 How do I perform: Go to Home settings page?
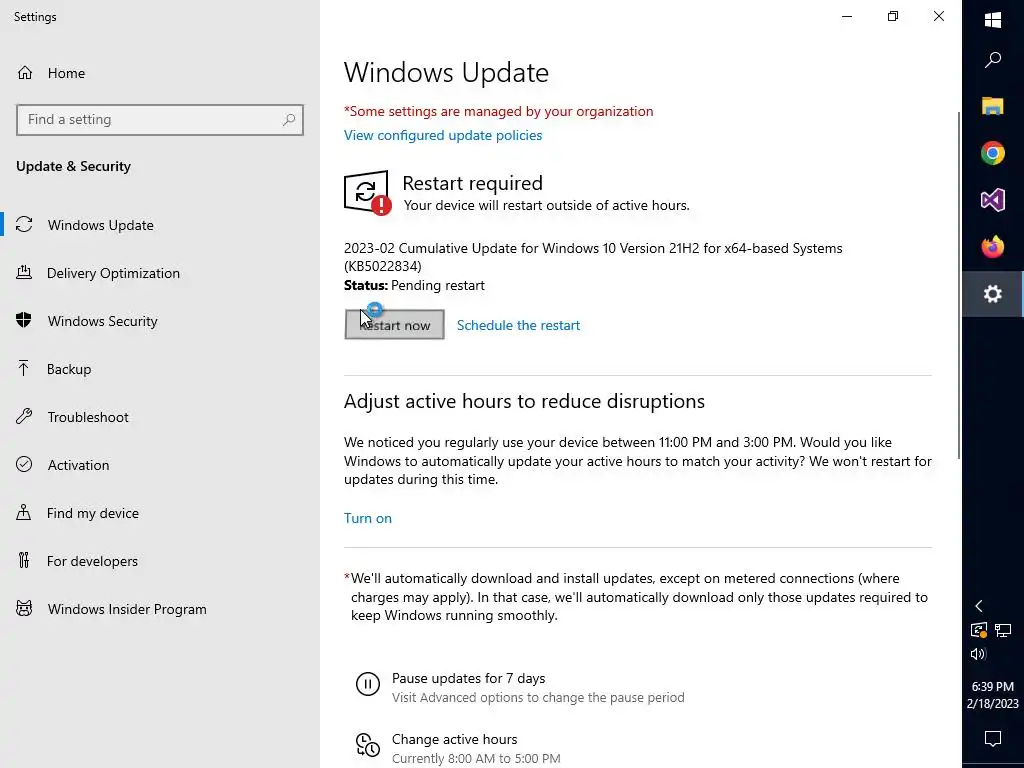click(66, 73)
